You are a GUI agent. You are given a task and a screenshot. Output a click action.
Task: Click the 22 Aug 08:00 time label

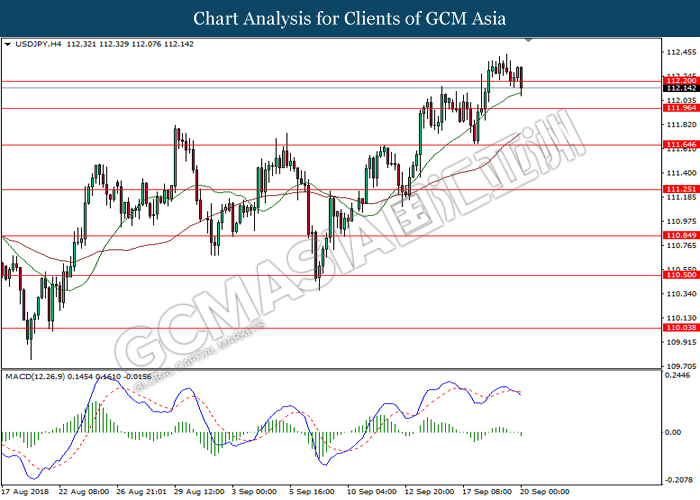pyautogui.click(x=83, y=492)
